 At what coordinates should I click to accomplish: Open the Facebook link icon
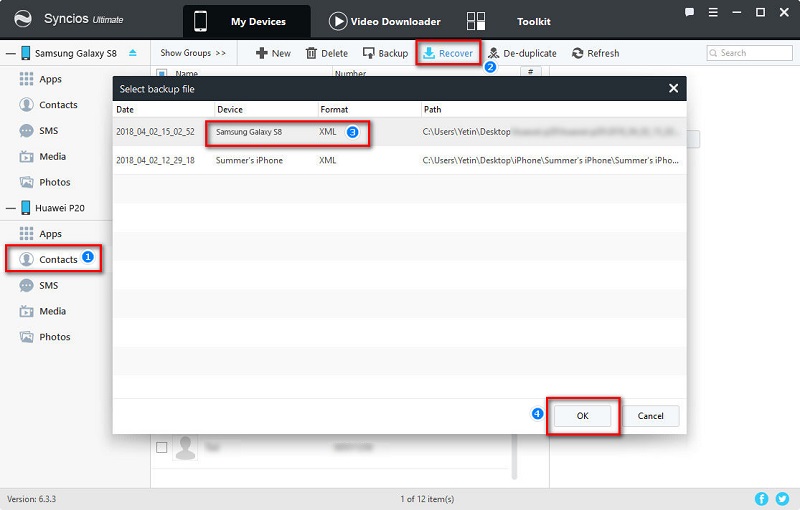pos(761,498)
